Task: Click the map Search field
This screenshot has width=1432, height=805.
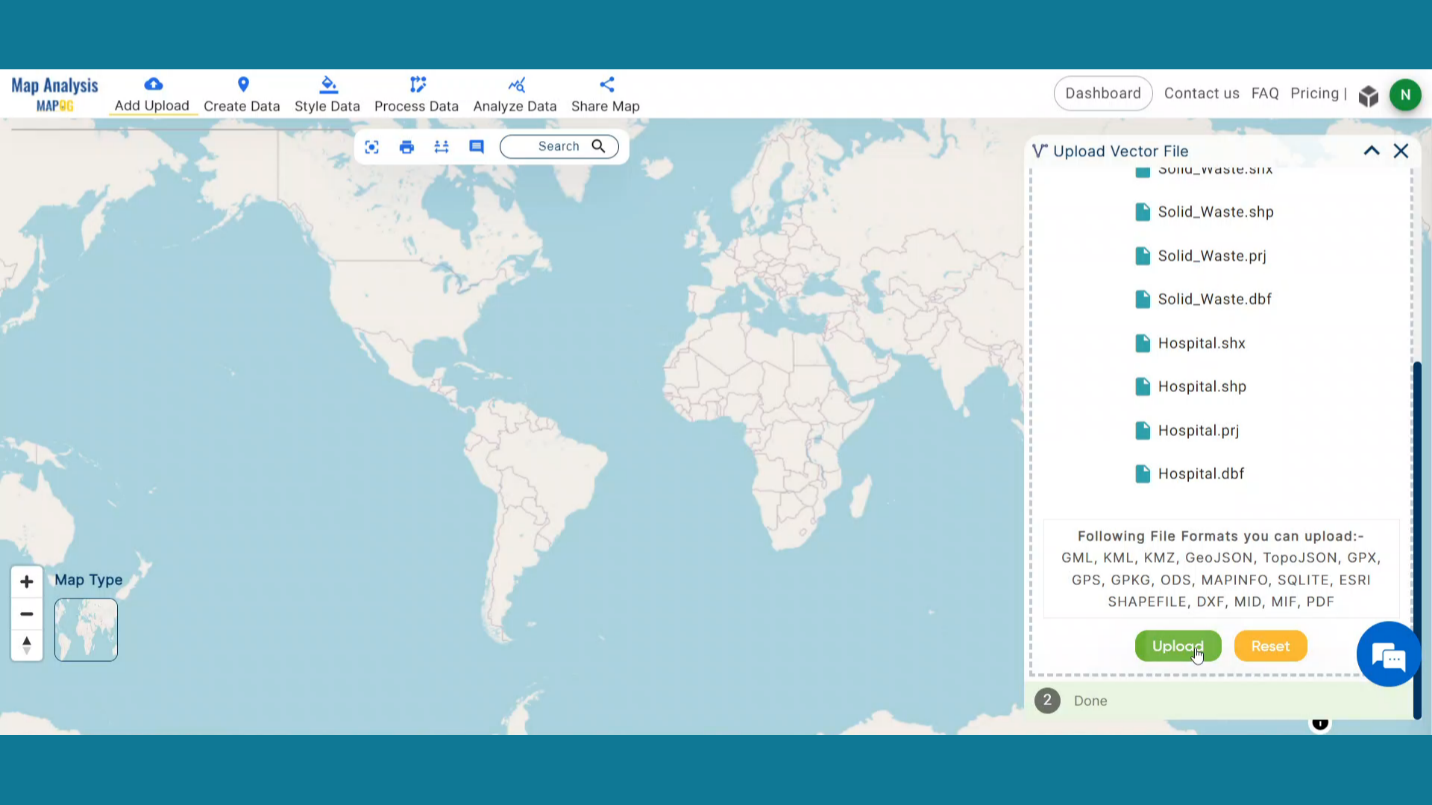Action: 558,147
